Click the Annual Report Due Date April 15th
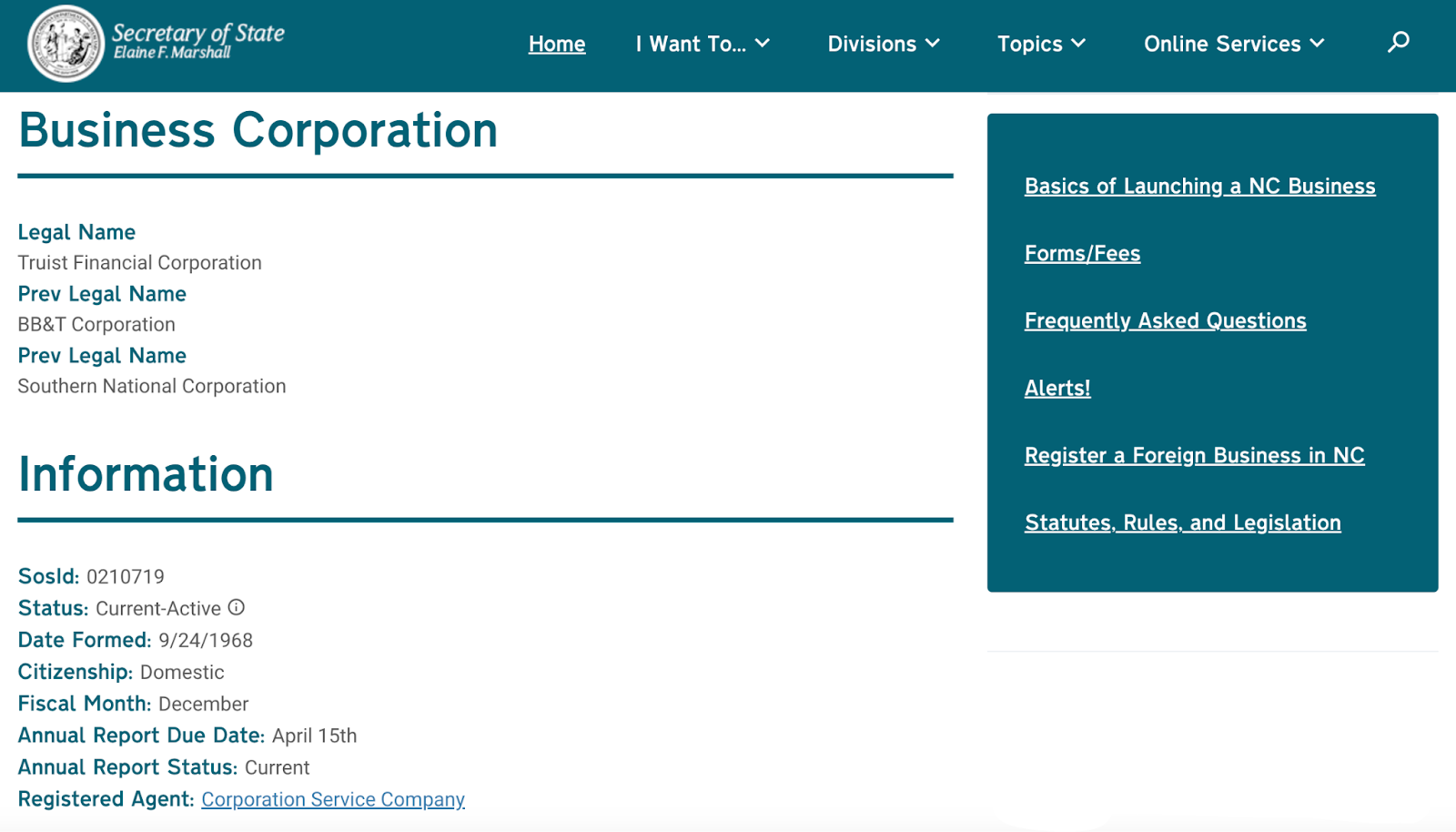This screenshot has height=832, width=1456. (314, 736)
